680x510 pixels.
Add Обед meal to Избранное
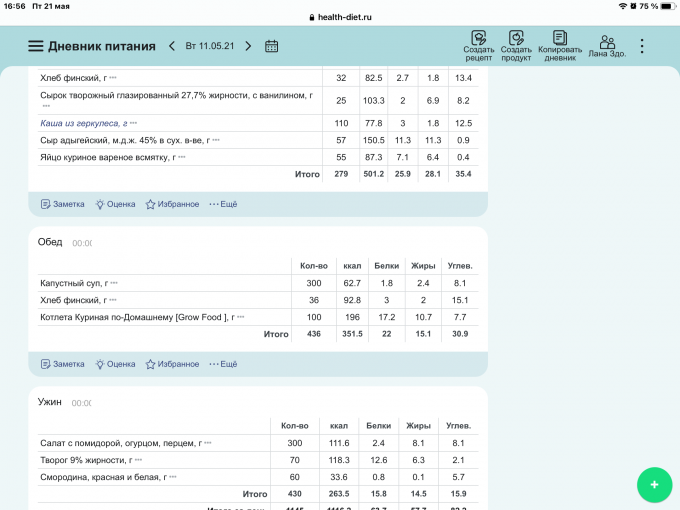tap(172, 364)
